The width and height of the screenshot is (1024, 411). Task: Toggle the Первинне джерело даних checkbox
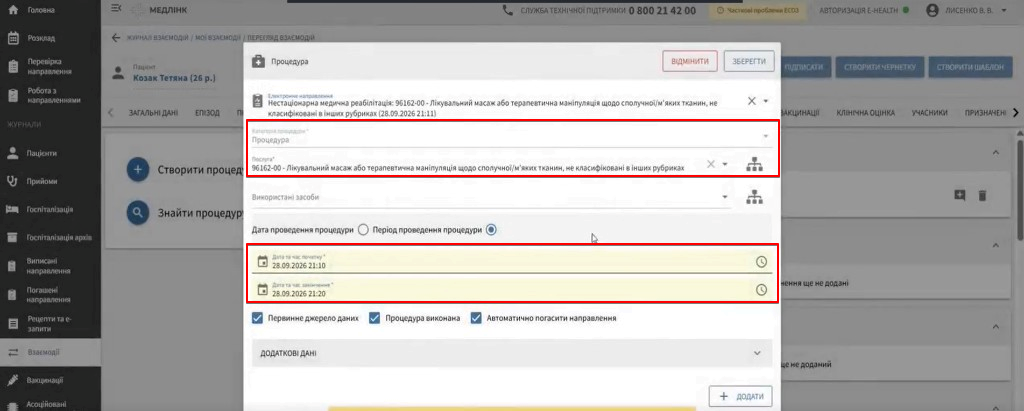point(257,318)
